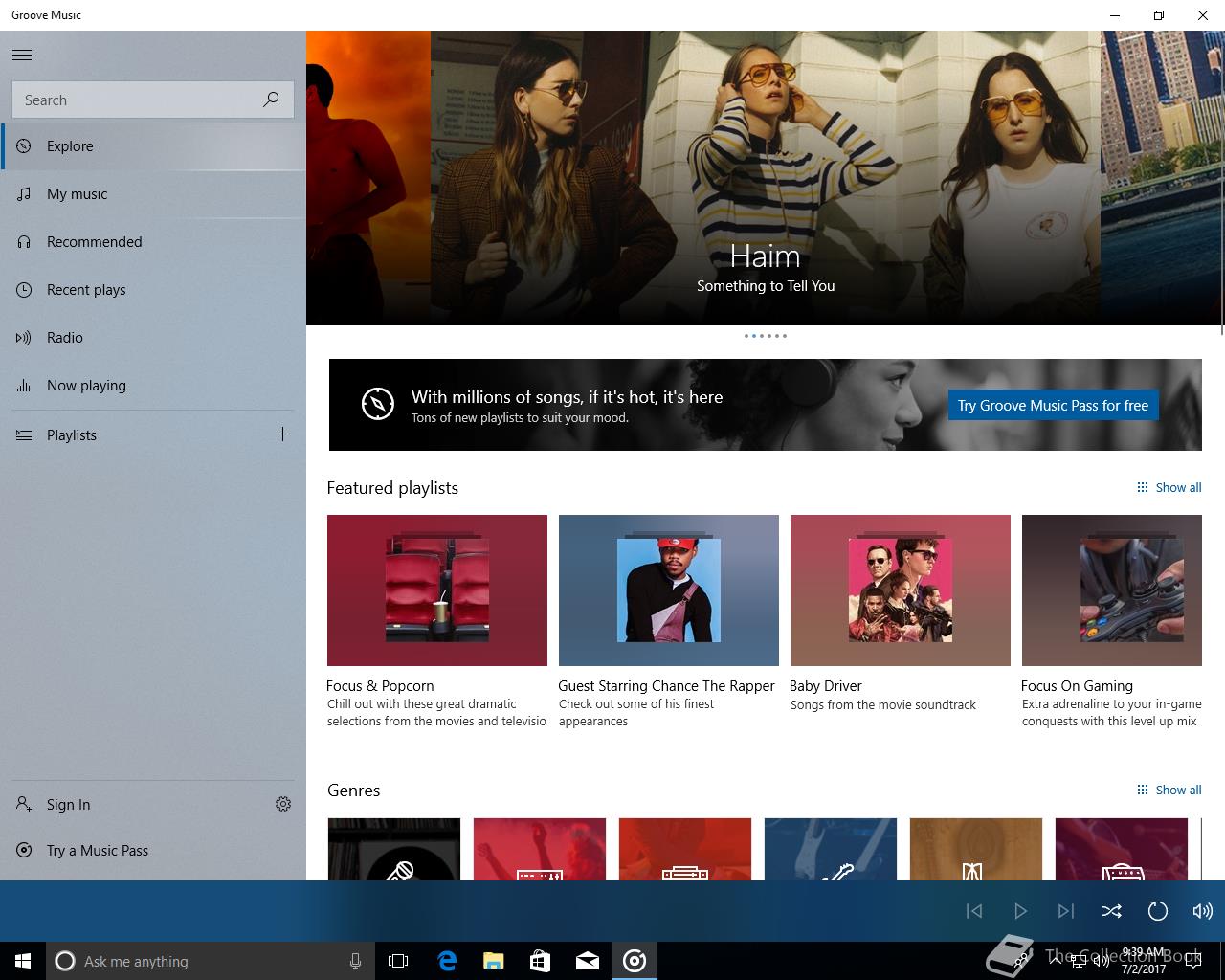Toggle repeat playback

pos(1157,911)
